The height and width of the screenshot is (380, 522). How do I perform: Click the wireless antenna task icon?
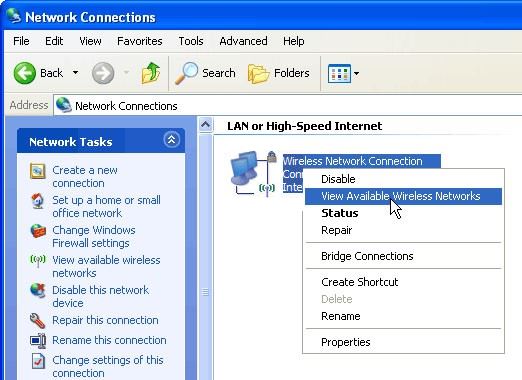[x=38, y=260]
